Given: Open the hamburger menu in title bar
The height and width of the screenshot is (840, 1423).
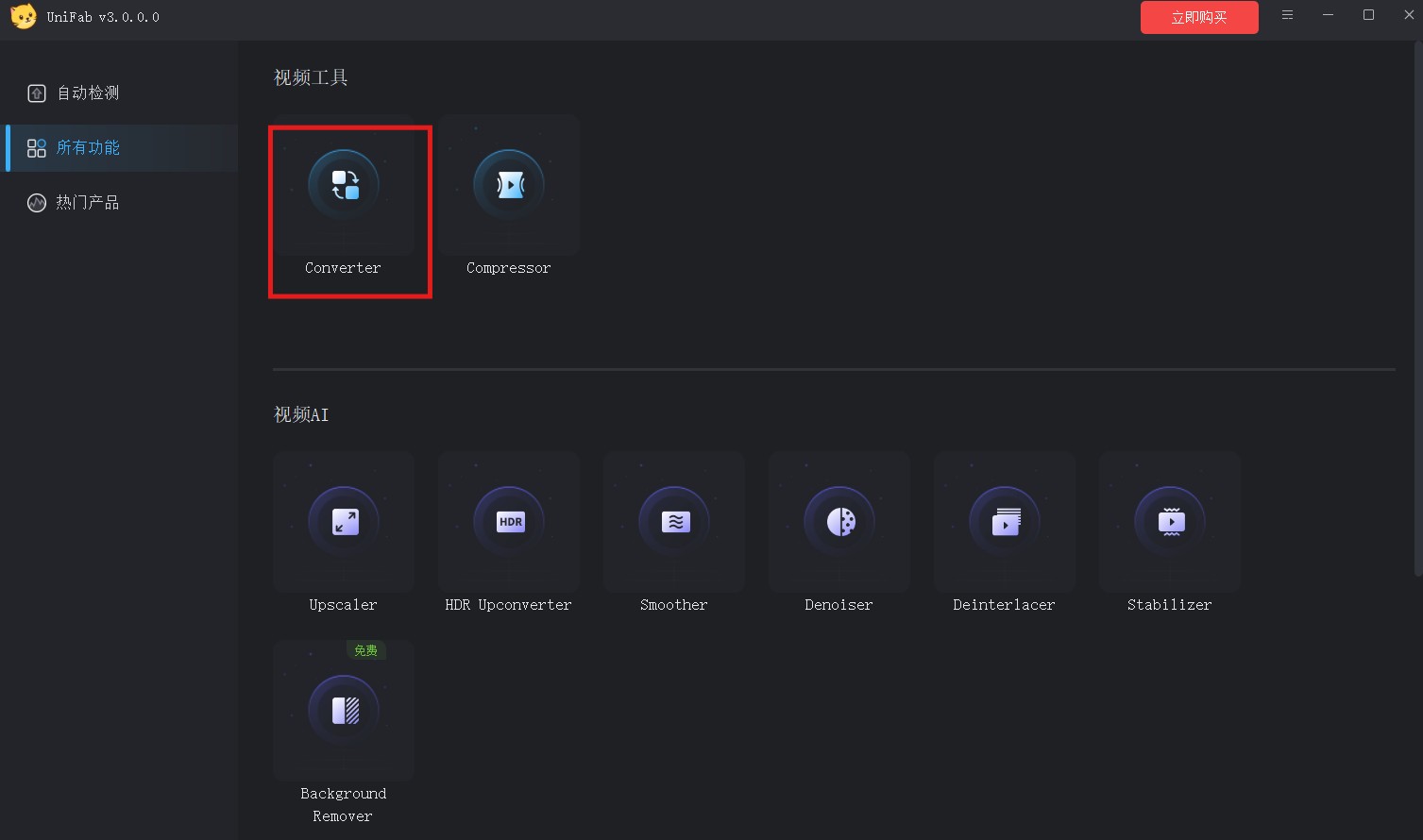Looking at the screenshot, I should coord(1287,15).
